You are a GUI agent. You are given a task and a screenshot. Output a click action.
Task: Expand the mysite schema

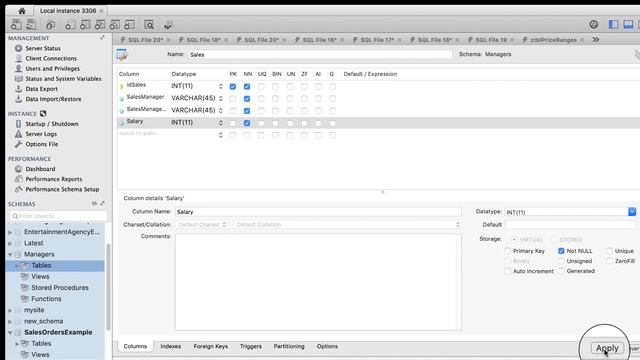point(10,310)
